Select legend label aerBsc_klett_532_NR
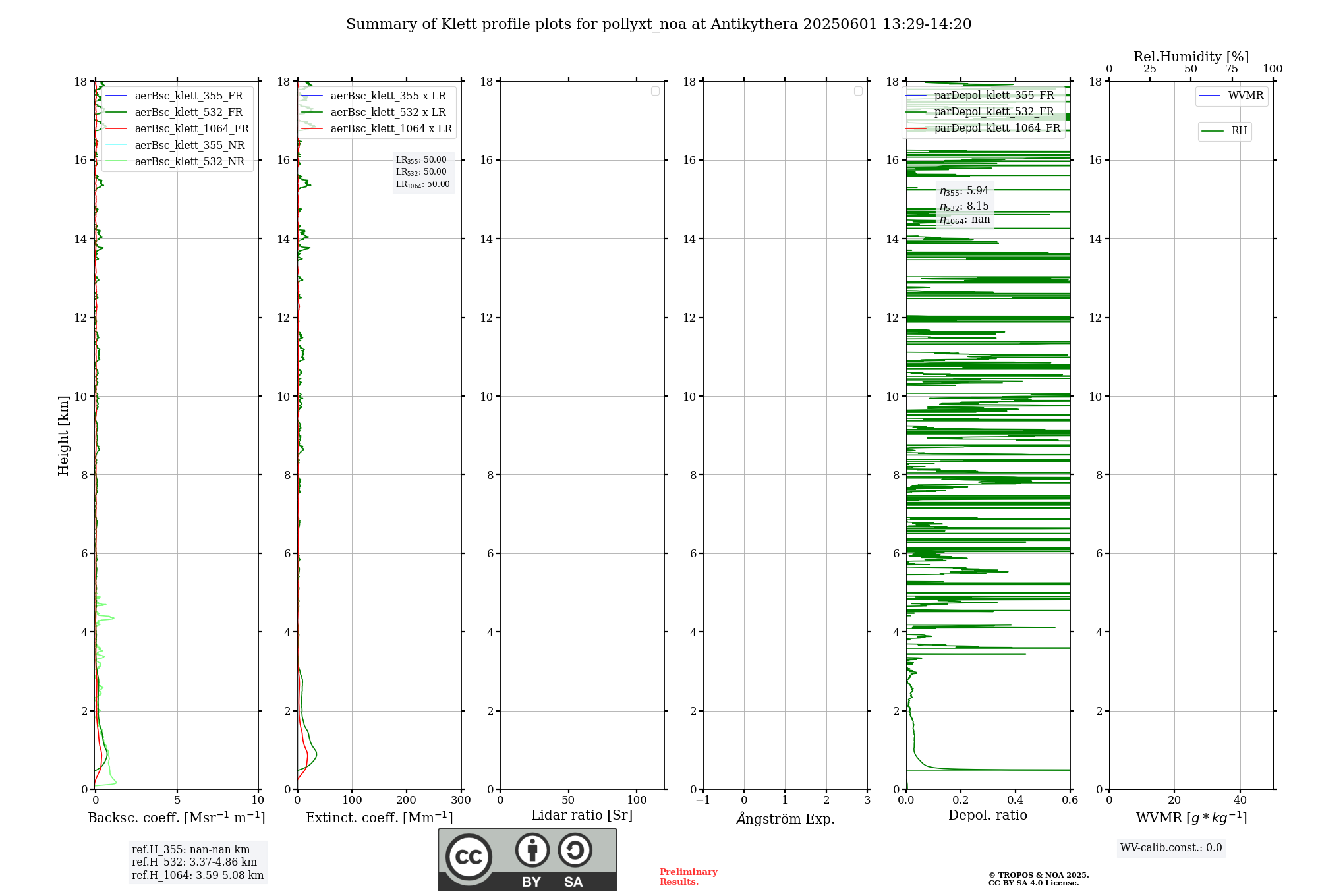 pos(190,161)
